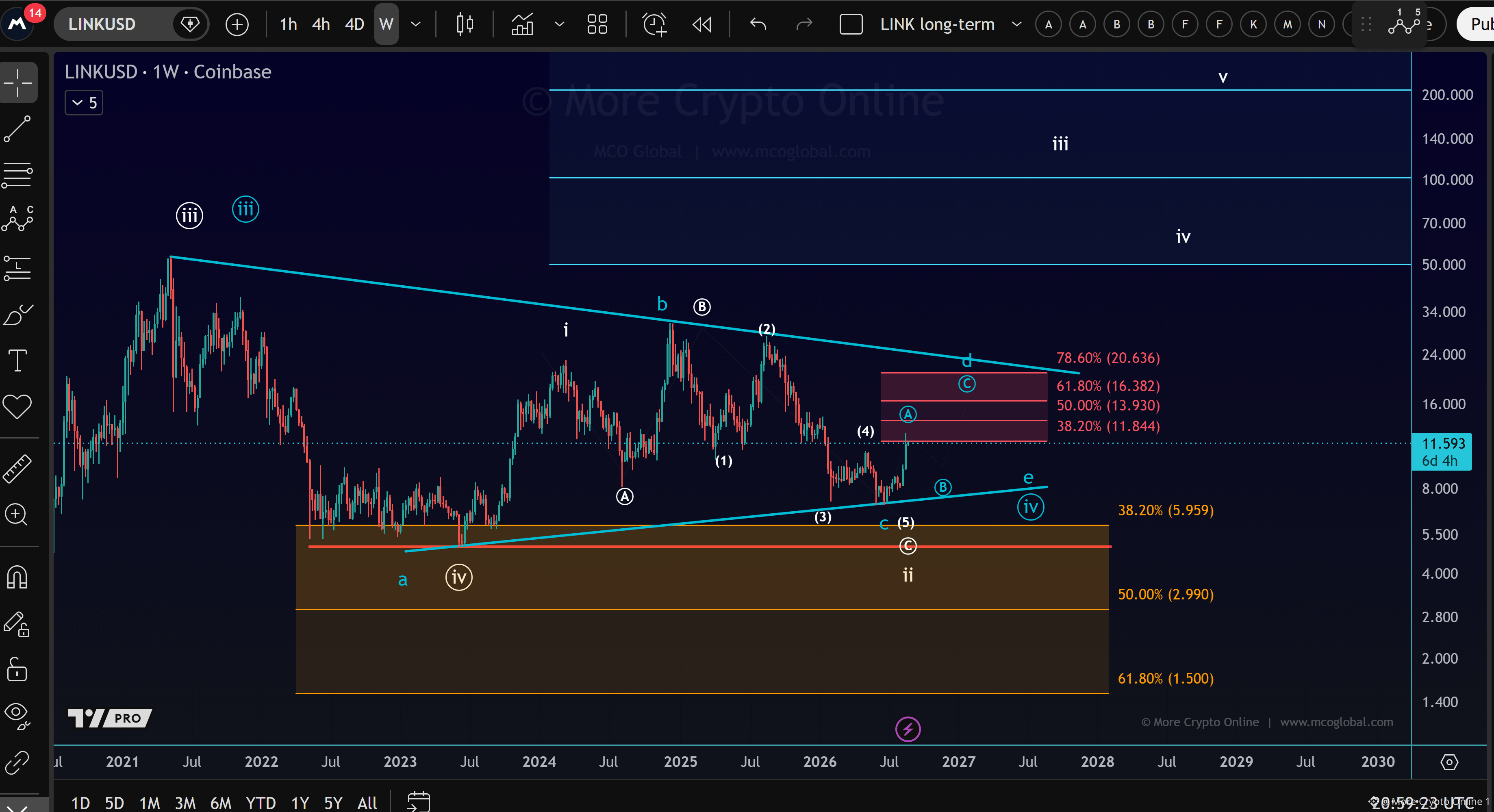Select the text annotation tool
1494x812 pixels.
point(18,360)
